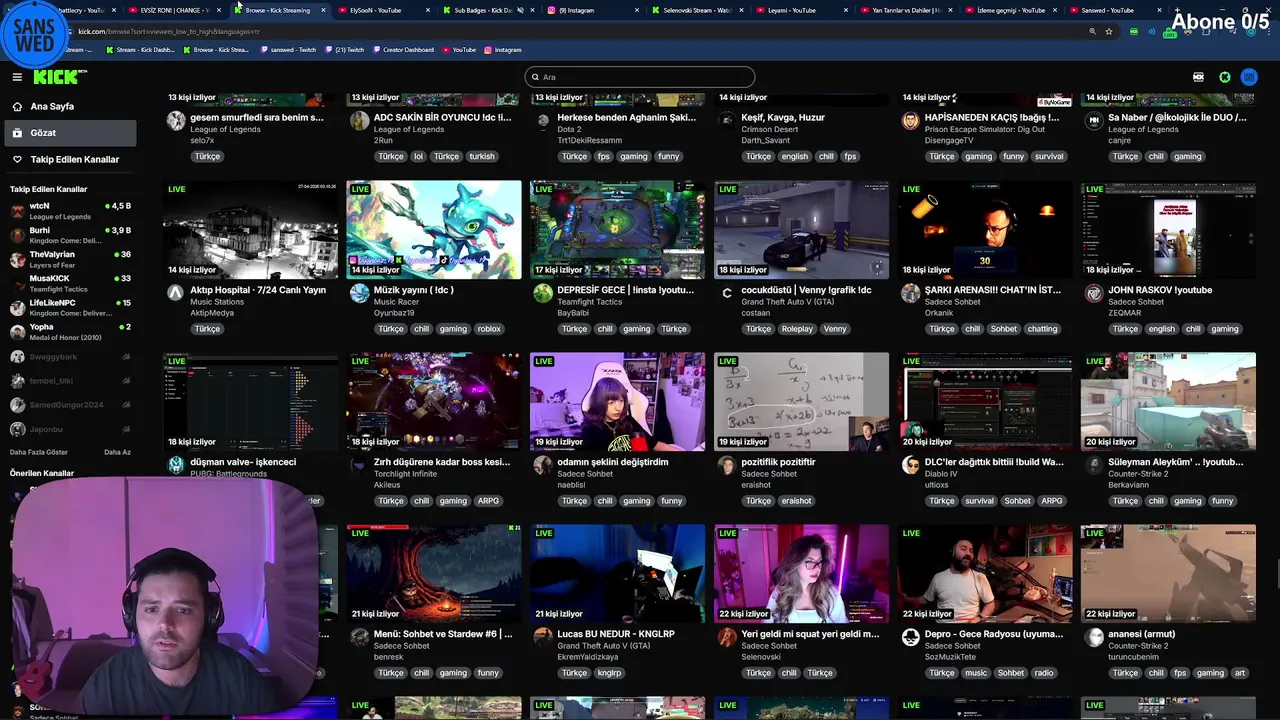The width and height of the screenshot is (1280, 720).
Task: Open sanswed - Twitch bookmark
Action: 287,49
